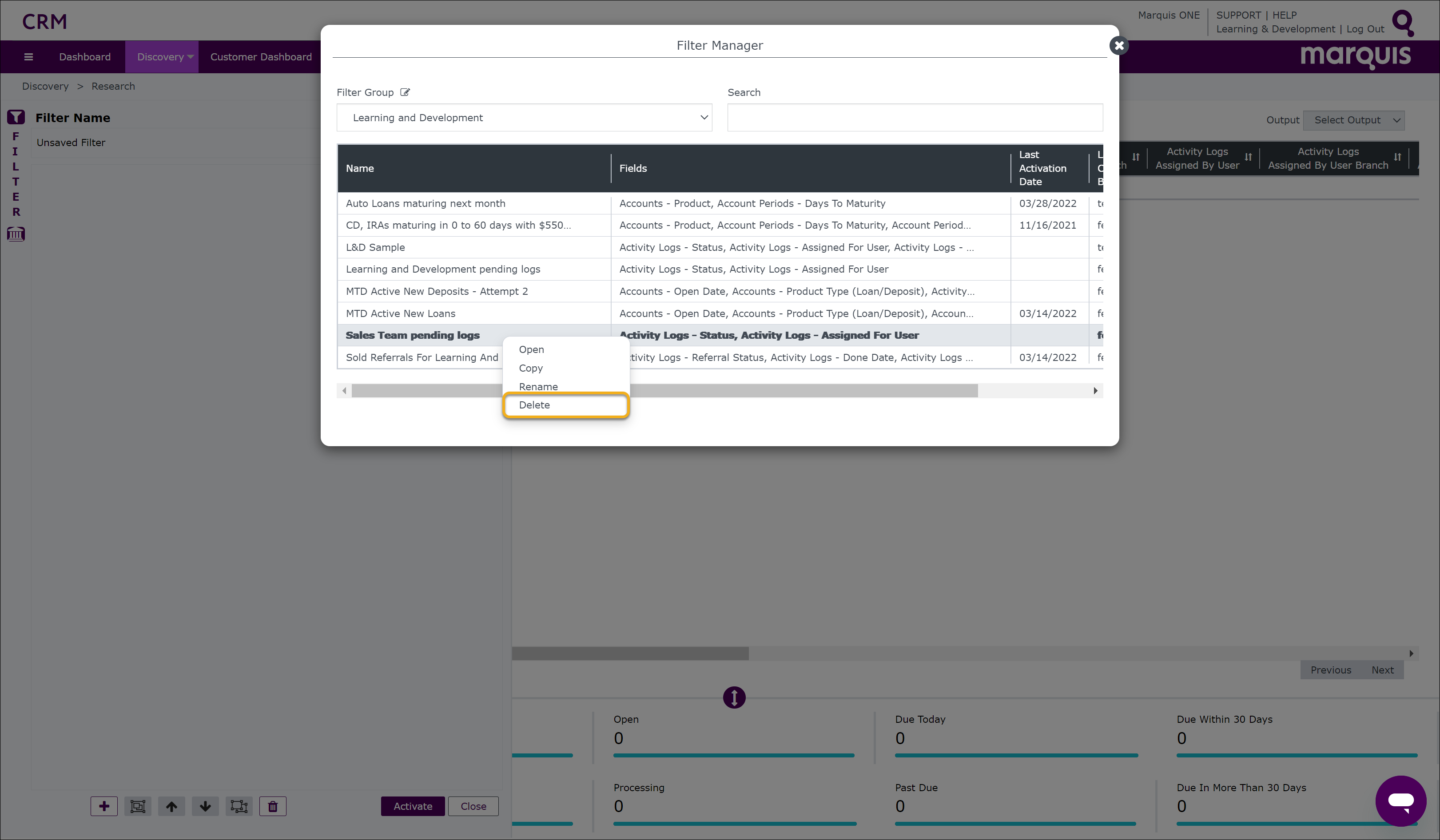Screen dimensions: 1440x840
Task: Click the Due Today count tile
Action: [1016, 736]
